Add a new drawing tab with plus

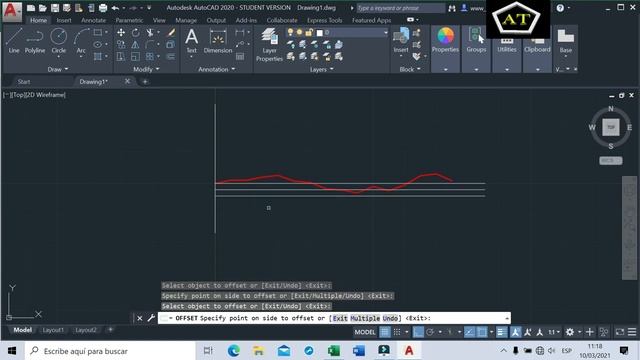click(x=145, y=82)
